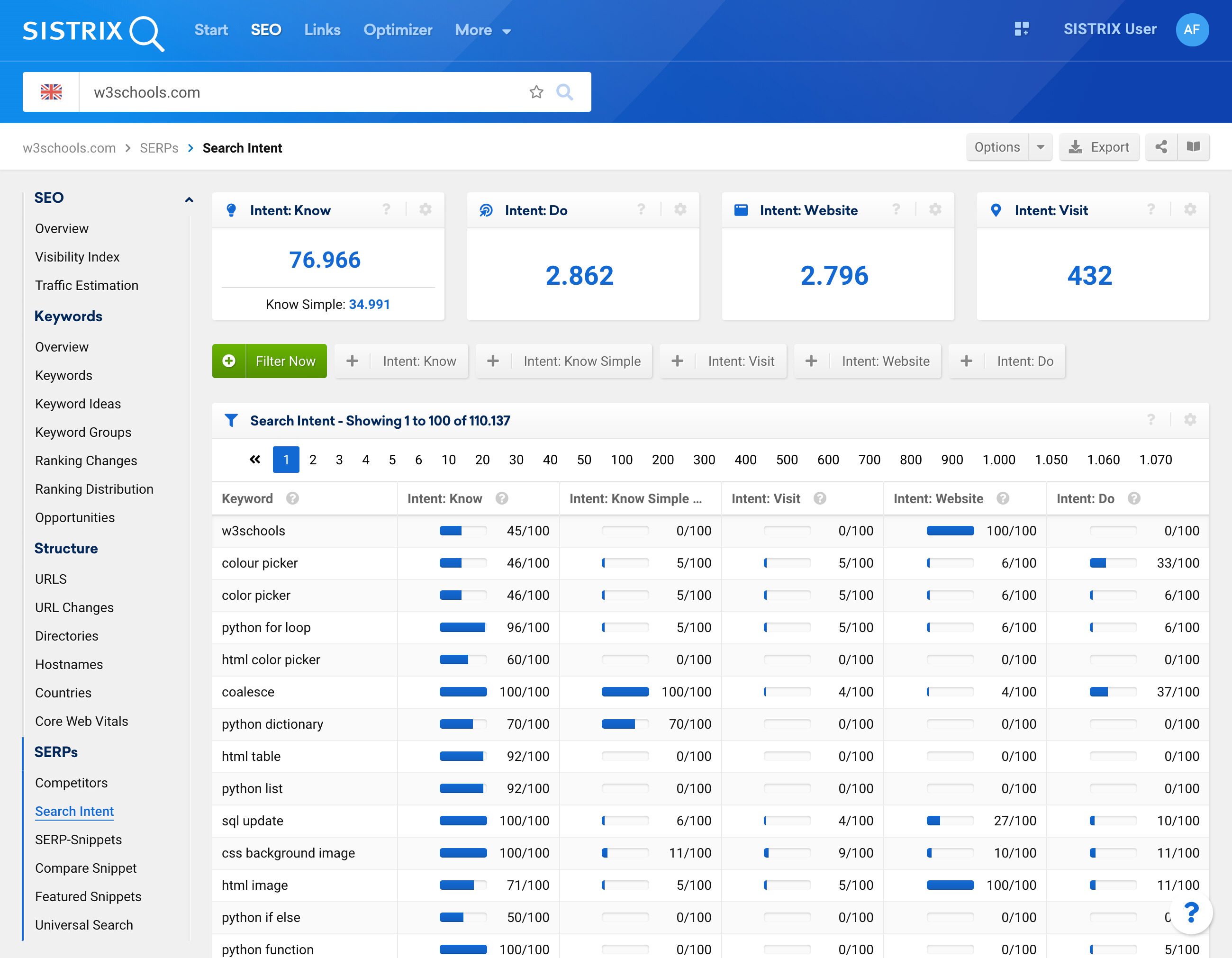The width and height of the screenshot is (1232, 958).
Task: Go to first page with double arrow
Action: tap(255, 459)
